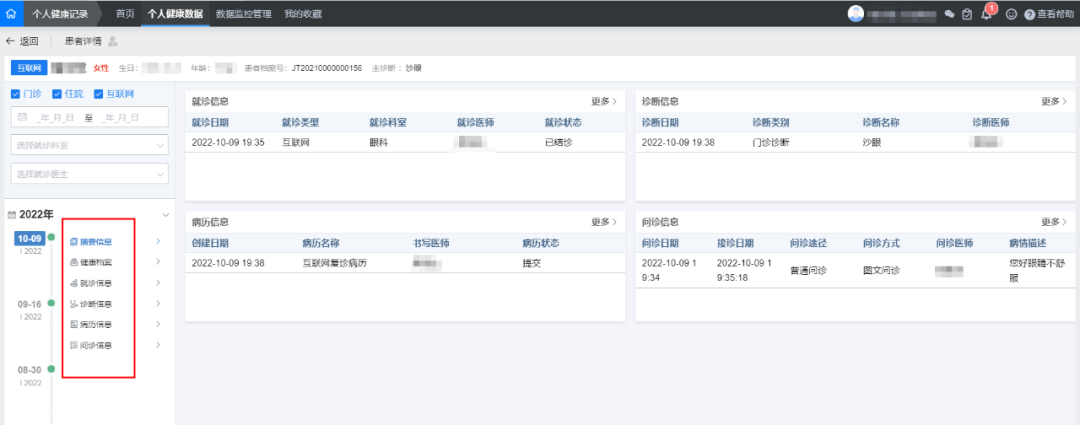The height and width of the screenshot is (425, 1080).
Task: Click the user avatar picture
Action: [855, 14]
